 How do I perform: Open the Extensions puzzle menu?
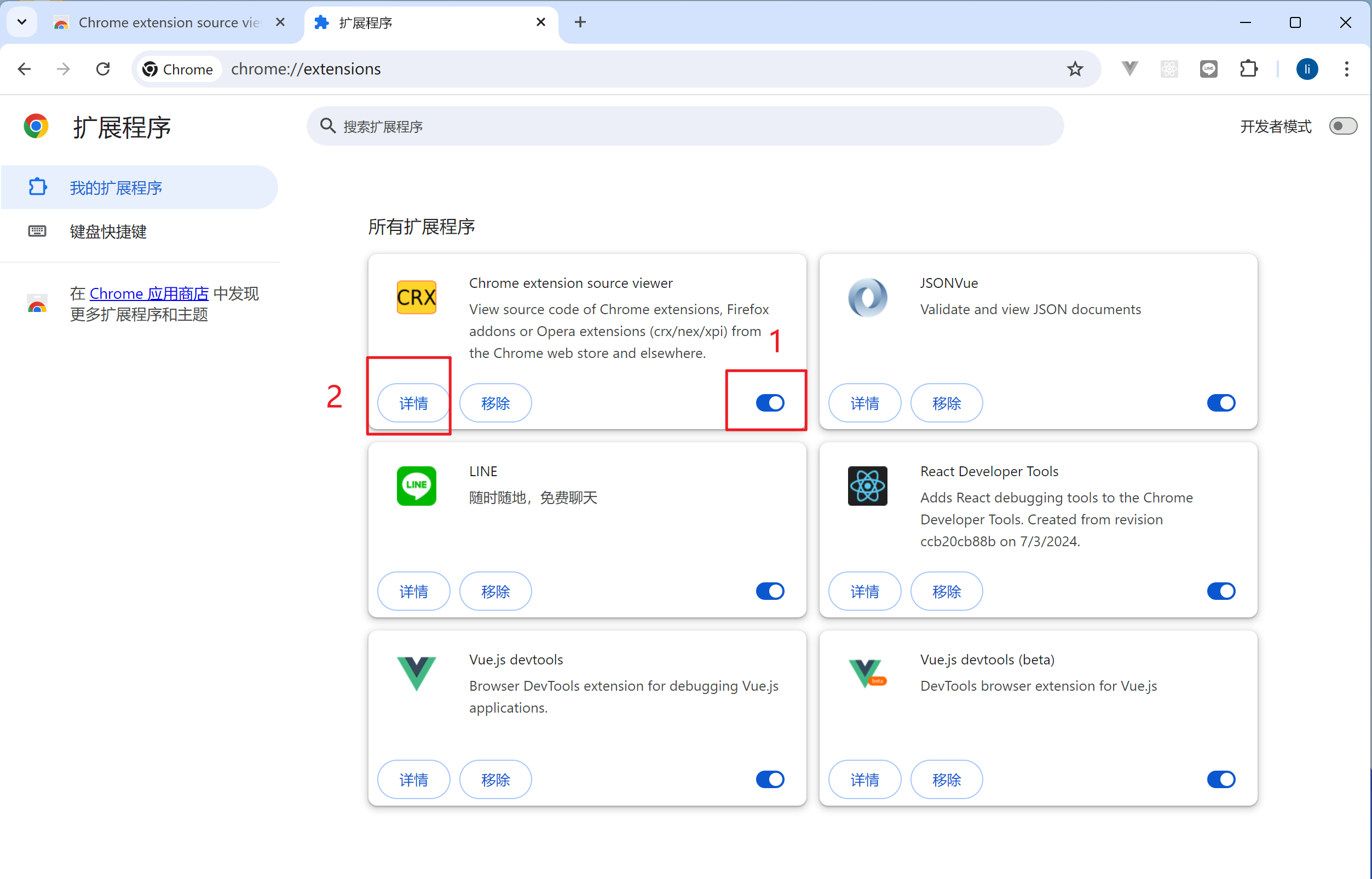click(1249, 69)
